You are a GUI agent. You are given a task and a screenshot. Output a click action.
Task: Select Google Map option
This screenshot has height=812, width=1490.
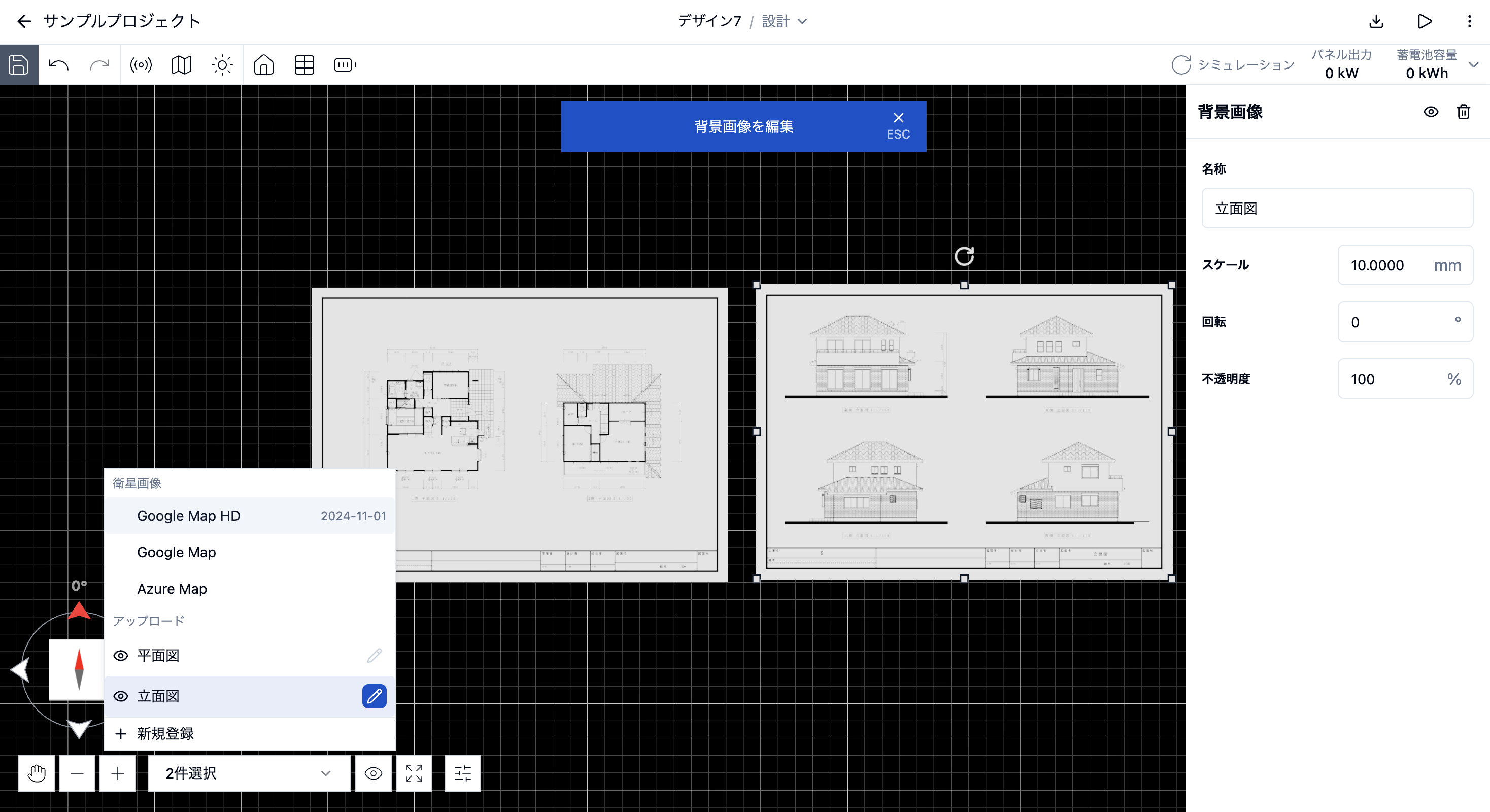pos(249,552)
